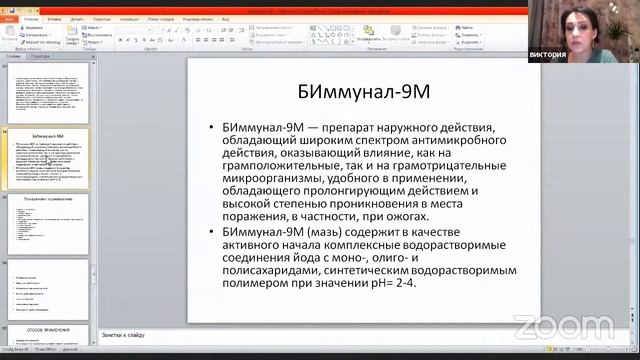Justify the text
Viewport: 640px width, 360px height.
(222, 40)
